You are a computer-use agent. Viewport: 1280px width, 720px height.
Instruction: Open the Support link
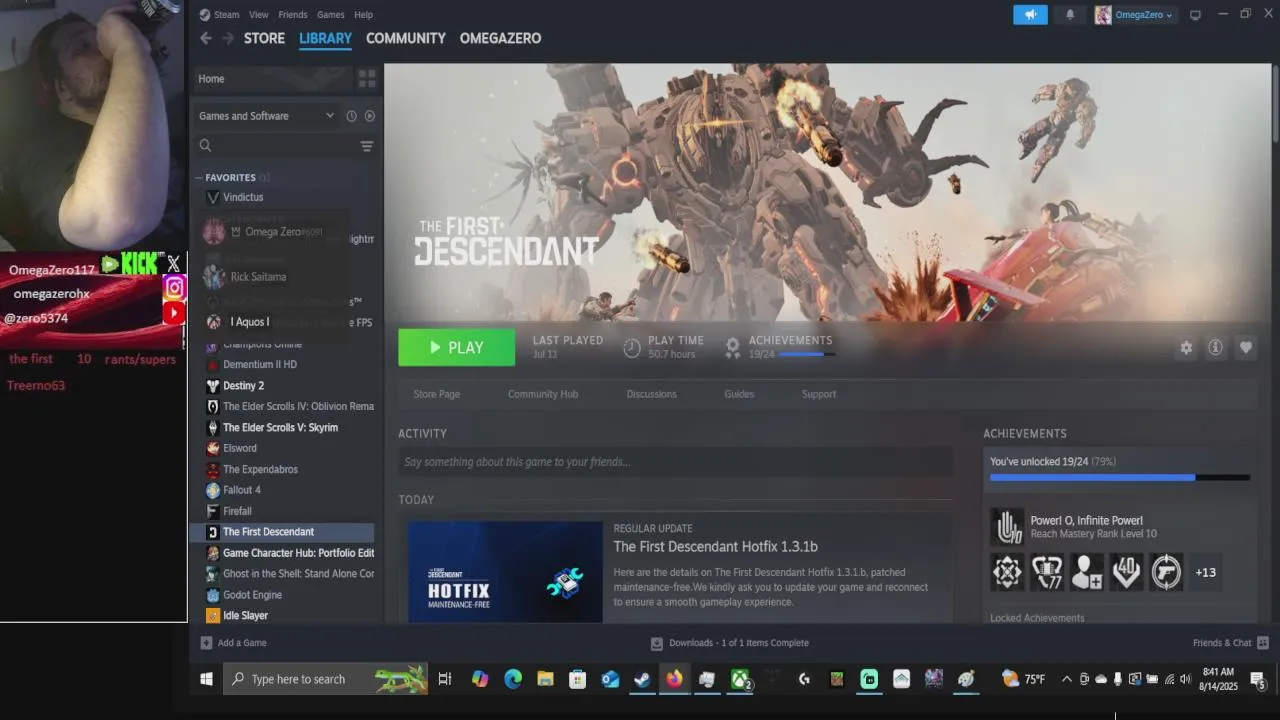coord(818,394)
